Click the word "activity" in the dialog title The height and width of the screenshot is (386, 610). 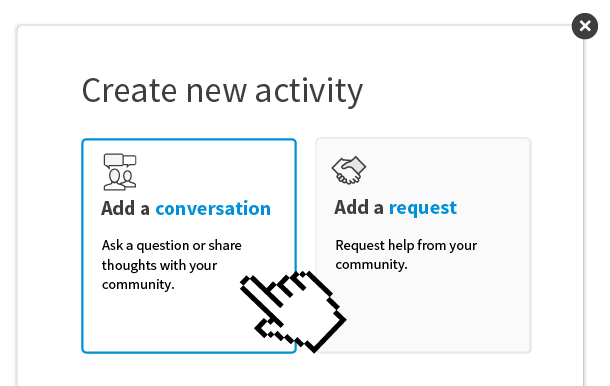[x=309, y=91]
